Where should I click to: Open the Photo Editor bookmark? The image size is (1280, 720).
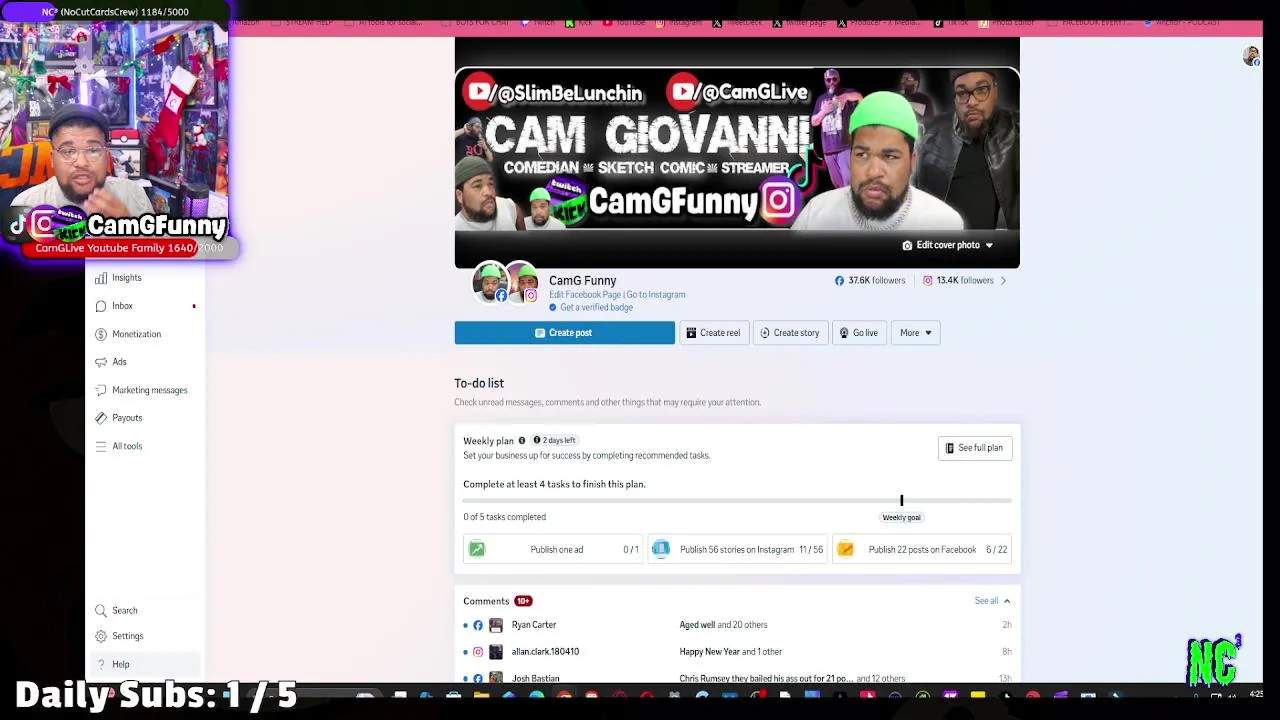[x=1006, y=22]
